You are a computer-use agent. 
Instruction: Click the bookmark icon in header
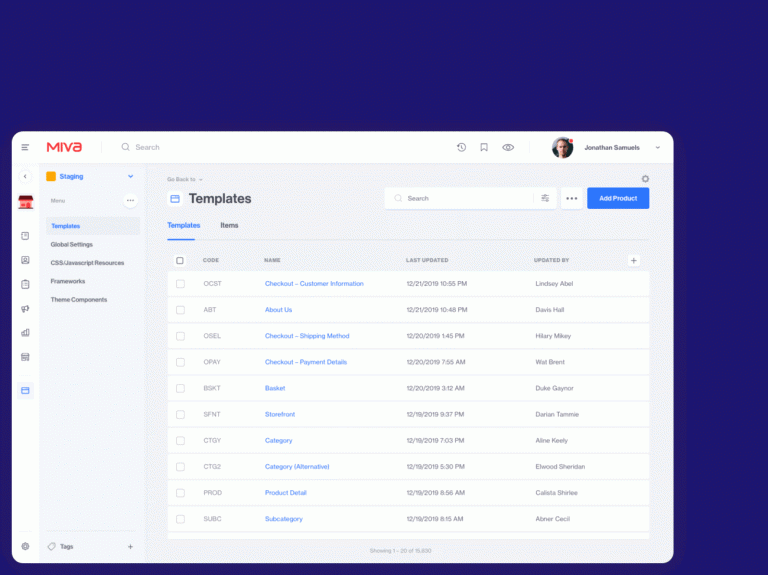484,147
